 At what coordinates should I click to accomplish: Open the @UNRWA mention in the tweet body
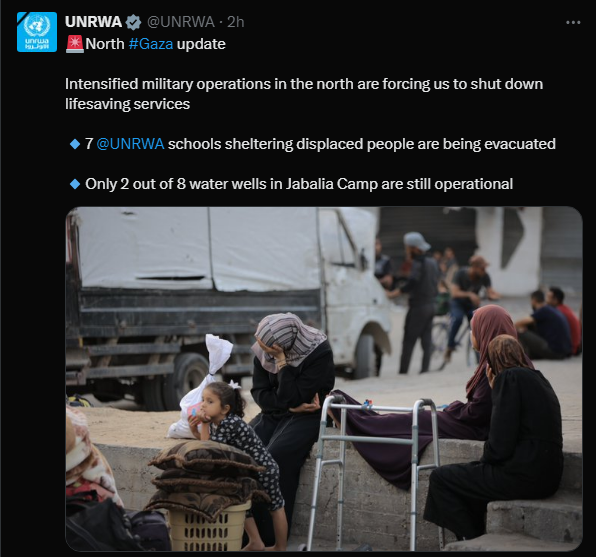[x=130, y=144]
